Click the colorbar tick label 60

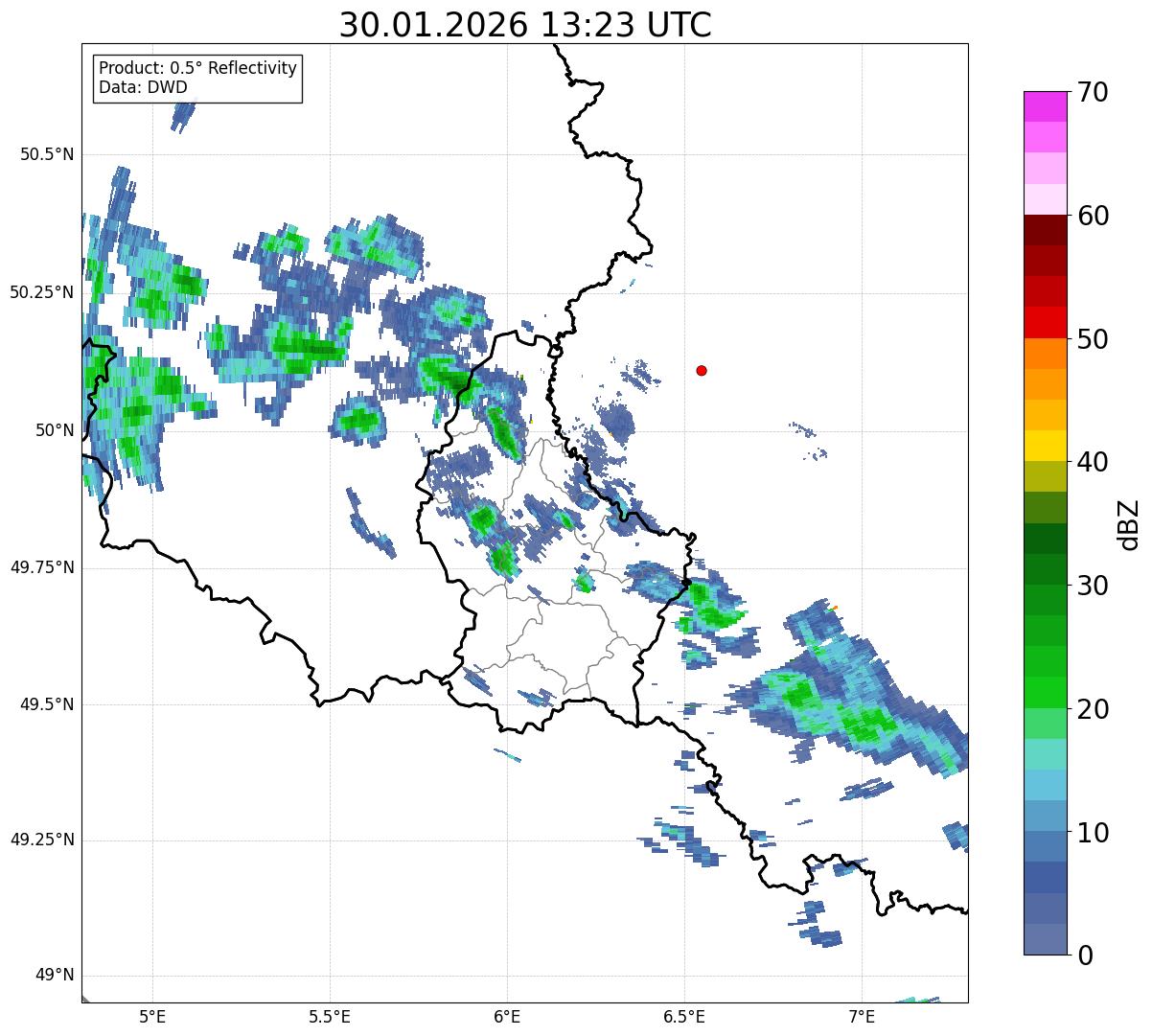1093,216
